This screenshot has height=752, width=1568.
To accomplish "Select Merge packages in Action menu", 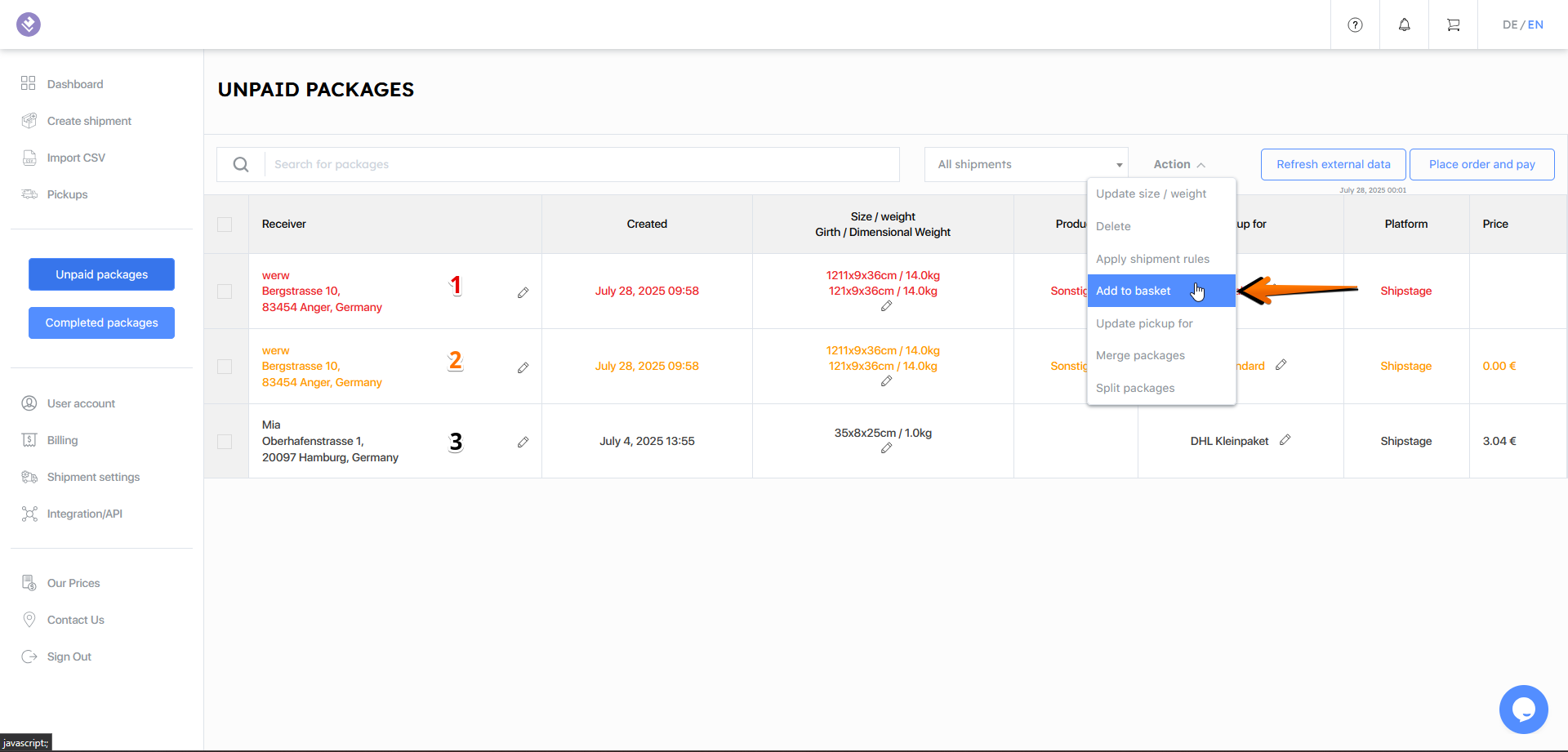I will coord(1140,355).
